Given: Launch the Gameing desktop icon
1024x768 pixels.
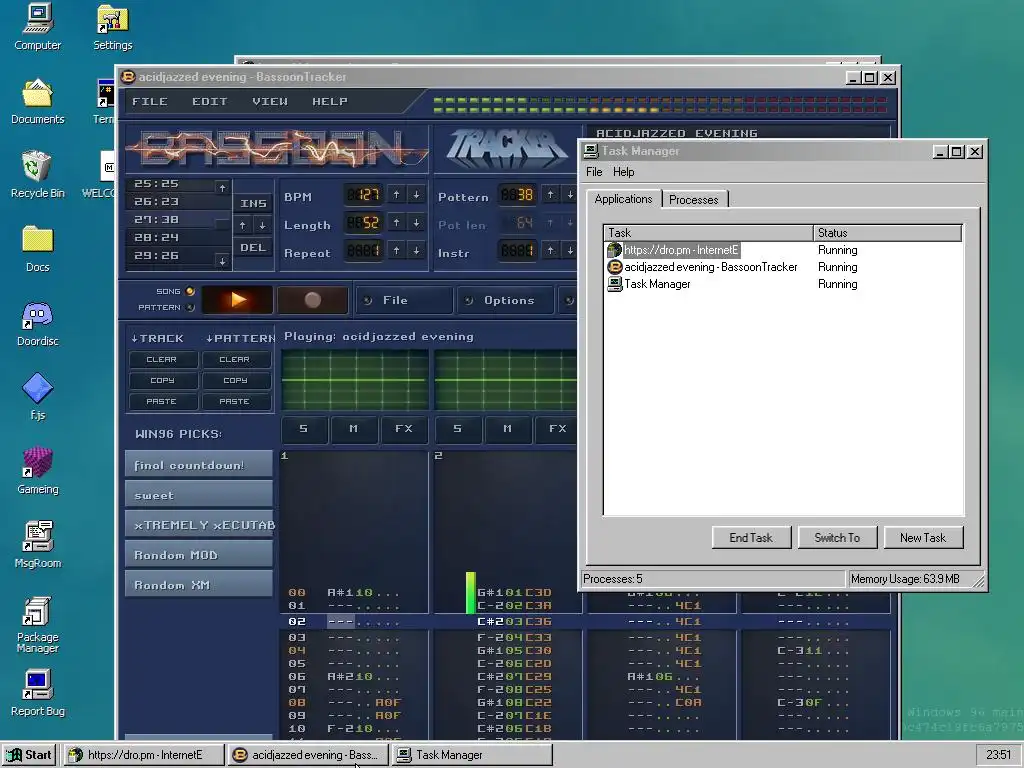Looking at the screenshot, I should click(x=37, y=470).
